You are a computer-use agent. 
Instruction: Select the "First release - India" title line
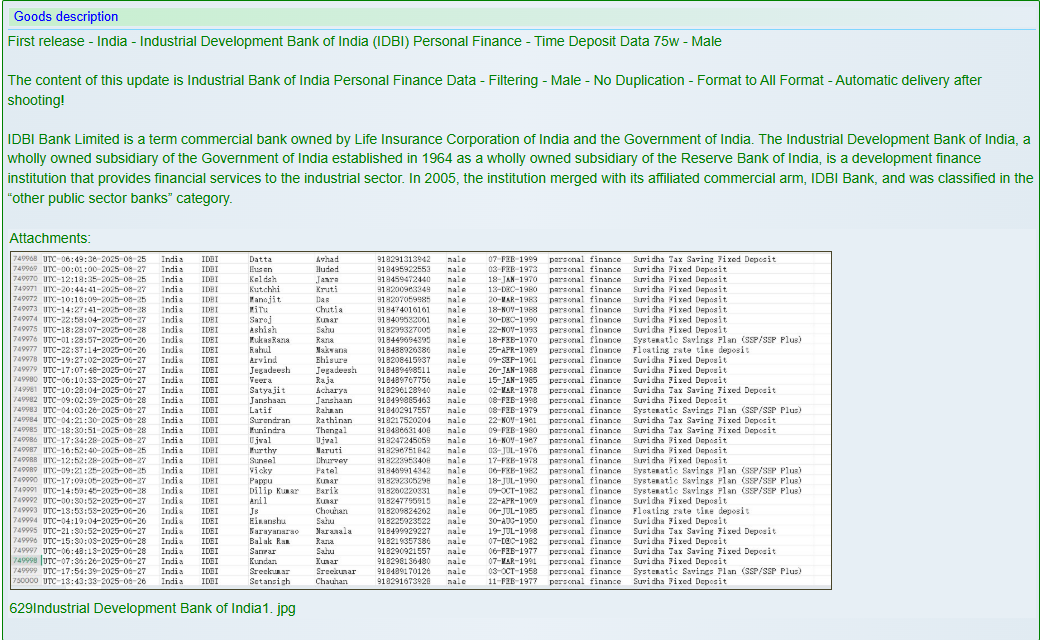[x=364, y=41]
